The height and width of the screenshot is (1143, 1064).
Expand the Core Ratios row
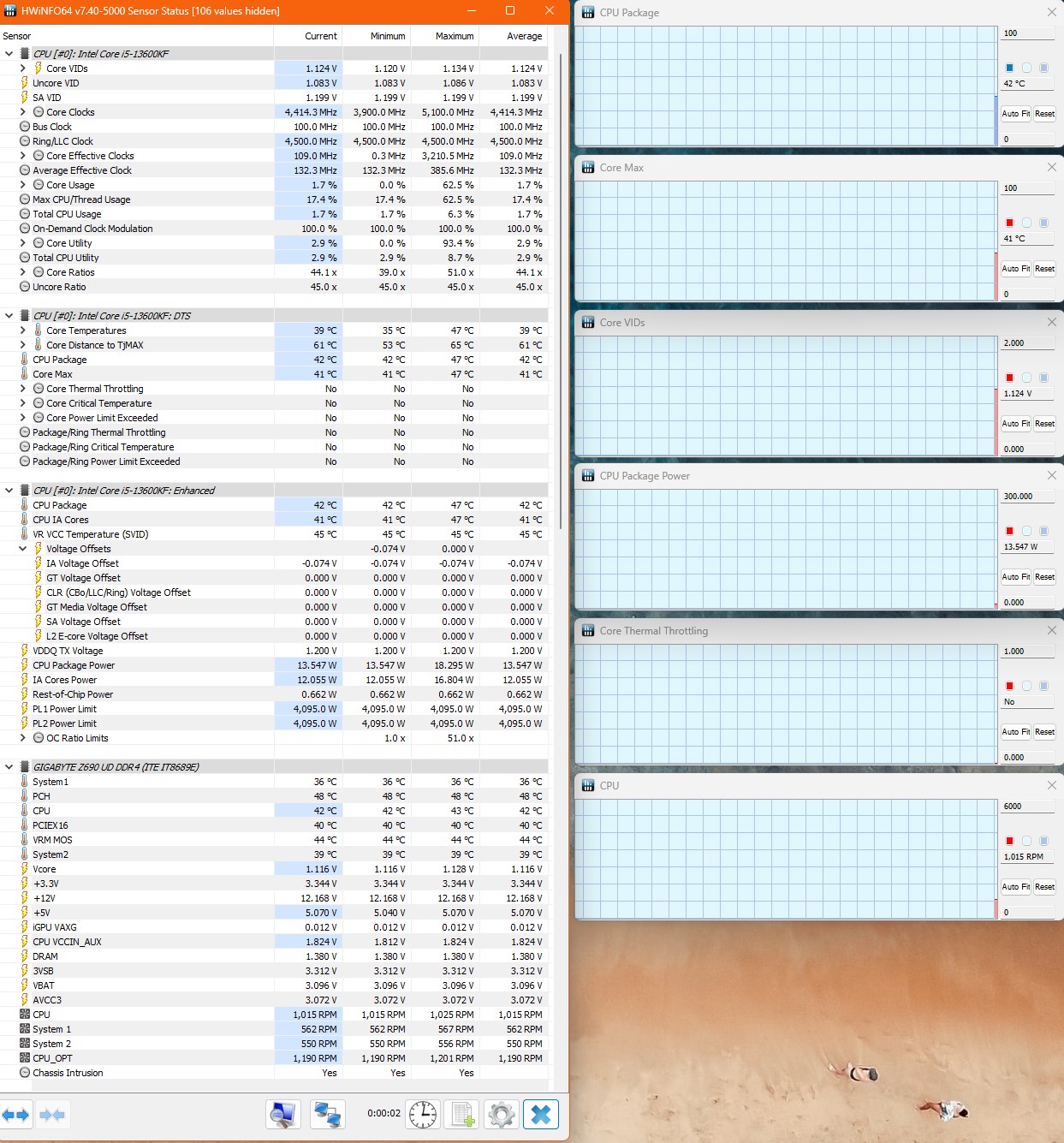point(23,272)
